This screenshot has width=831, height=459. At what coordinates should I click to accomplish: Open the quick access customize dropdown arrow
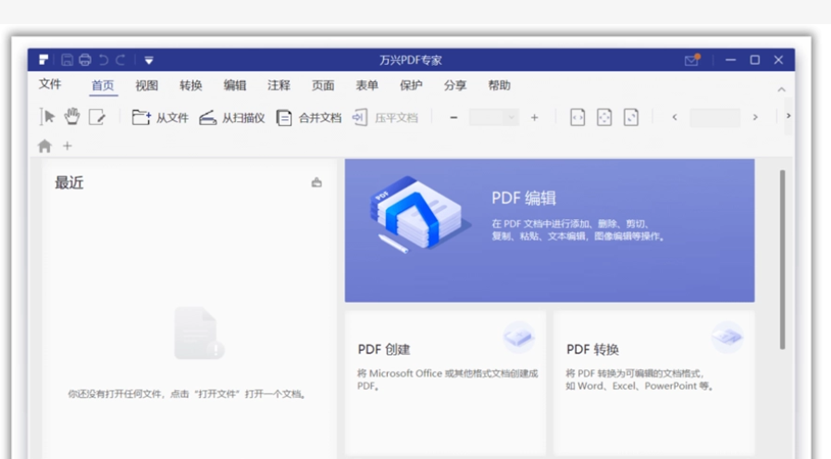click(149, 60)
